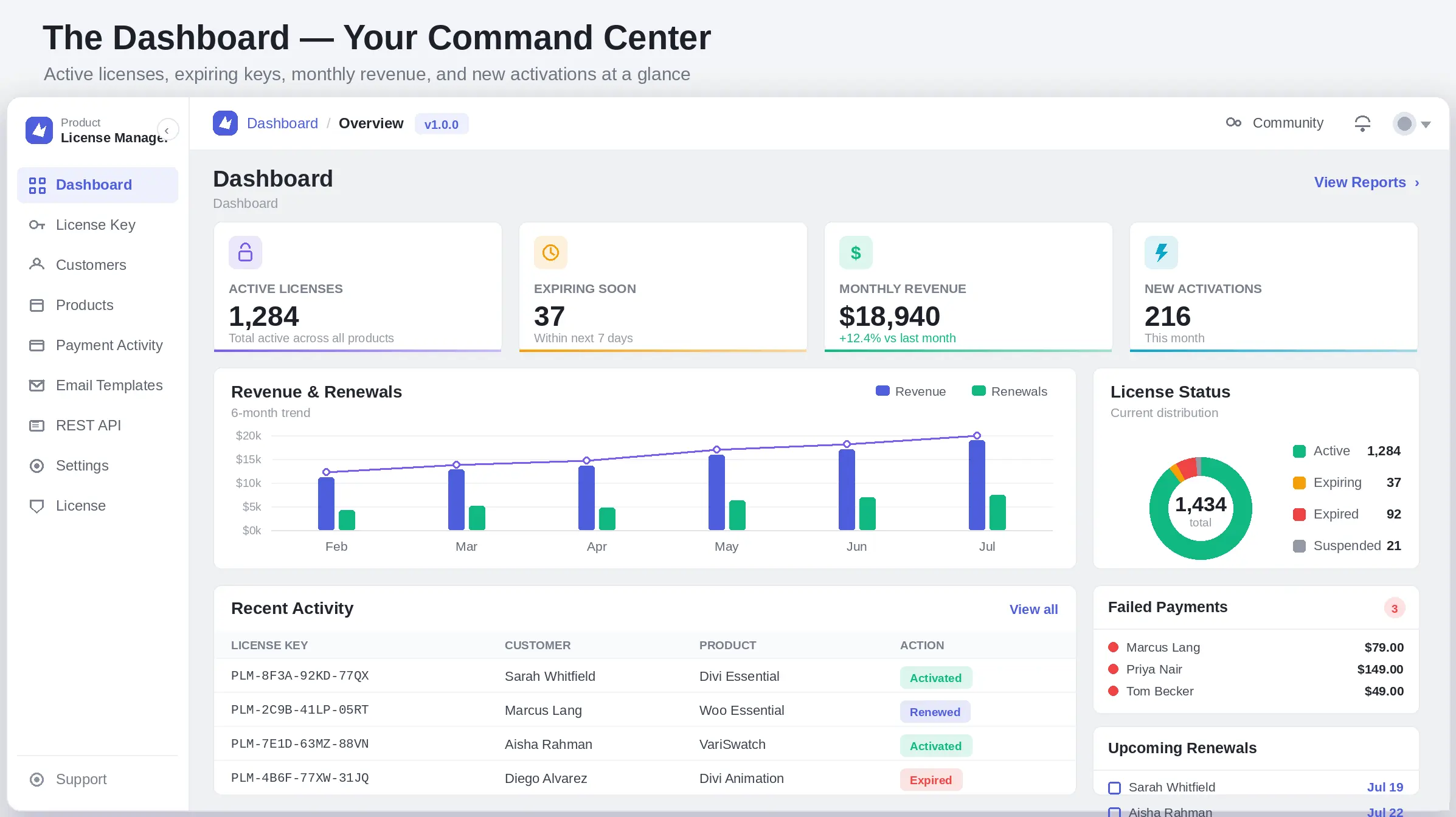This screenshot has width=1456, height=817.
Task: Click the Expired red legend swatch
Action: click(1299, 514)
